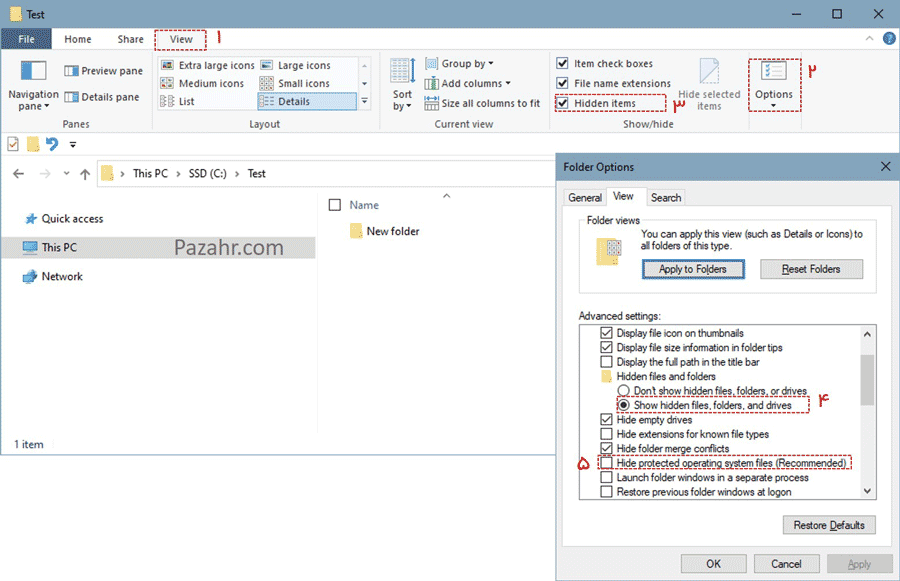Viewport: 900px width, 581px height.
Task: Open the Sort by menu
Action: click(402, 85)
